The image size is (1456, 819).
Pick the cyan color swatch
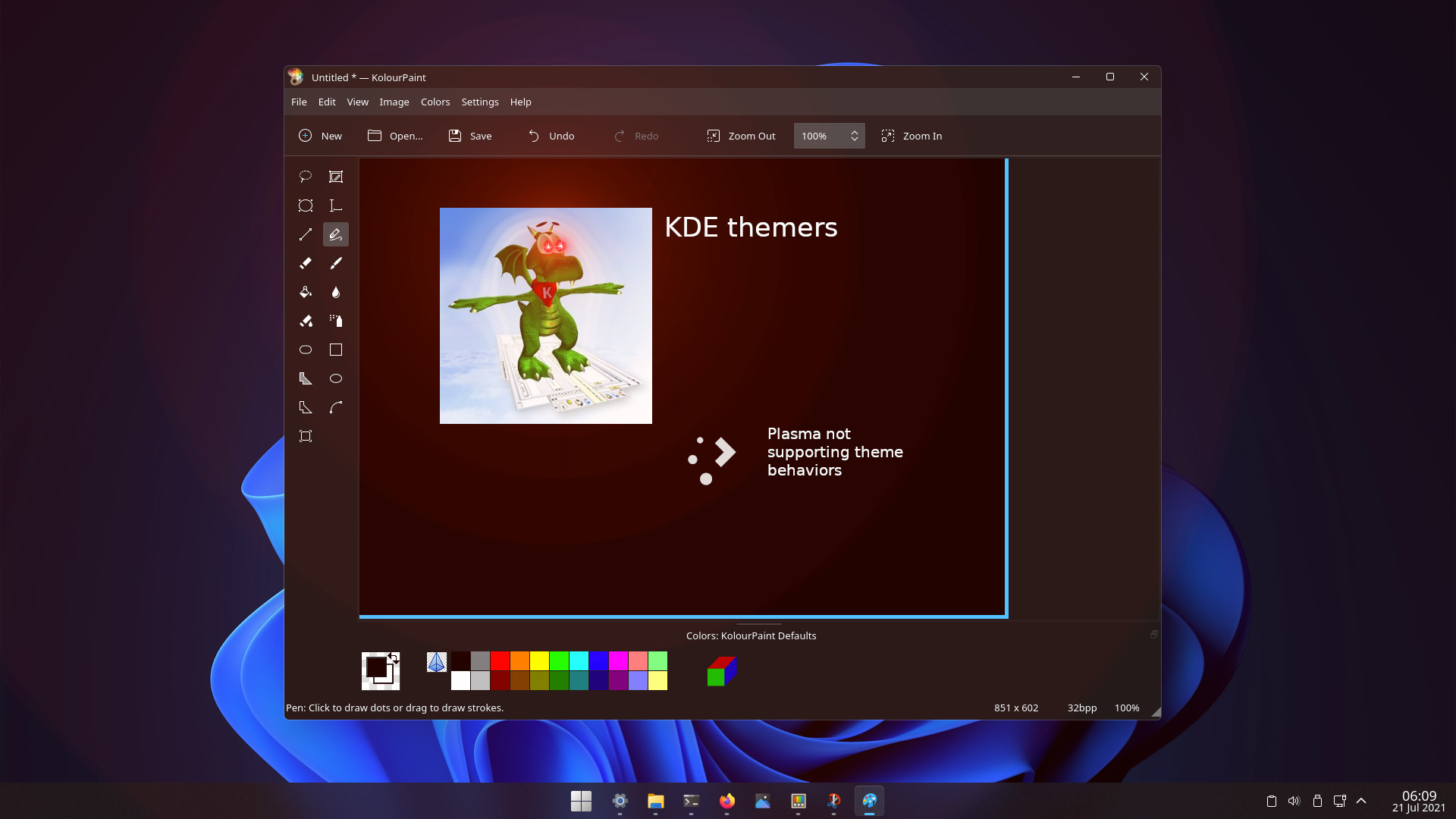(x=579, y=661)
